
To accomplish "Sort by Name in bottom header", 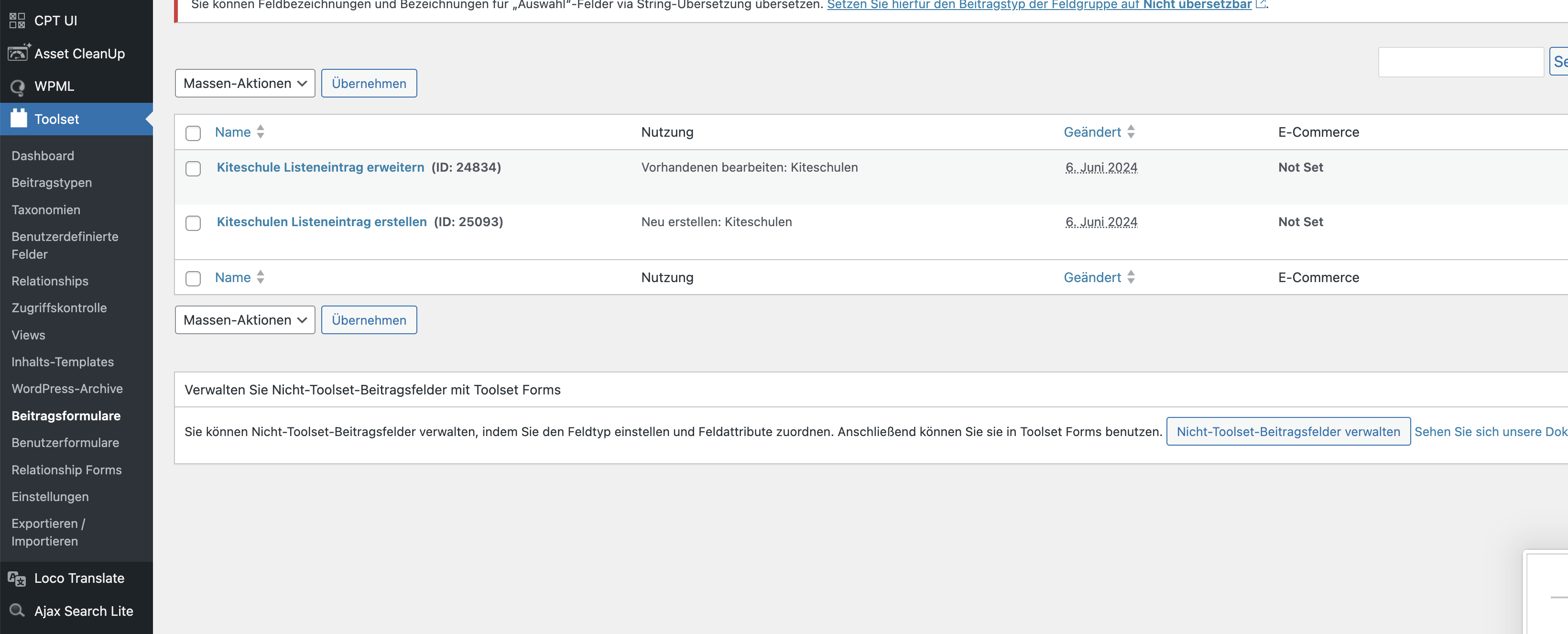I will click(232, 278).
